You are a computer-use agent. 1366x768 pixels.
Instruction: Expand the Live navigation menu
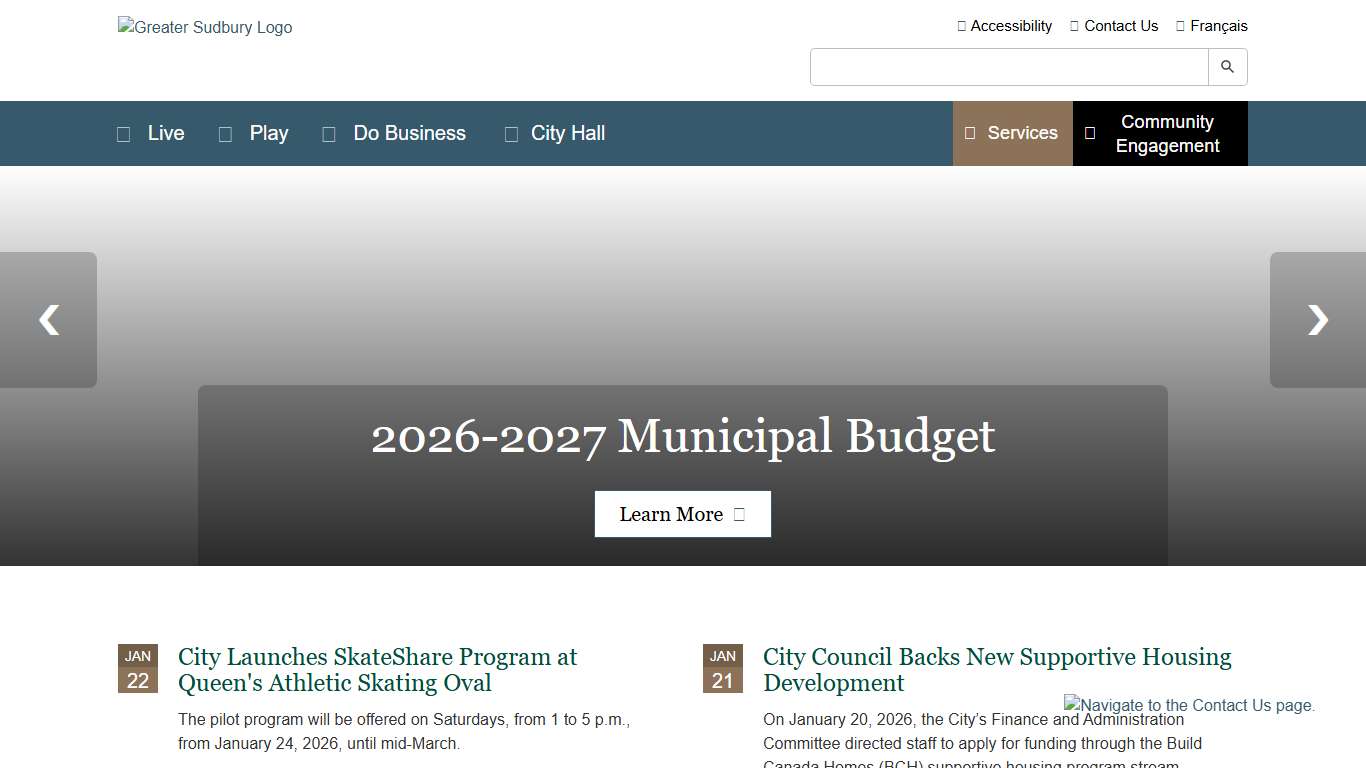tap(152, 133)
